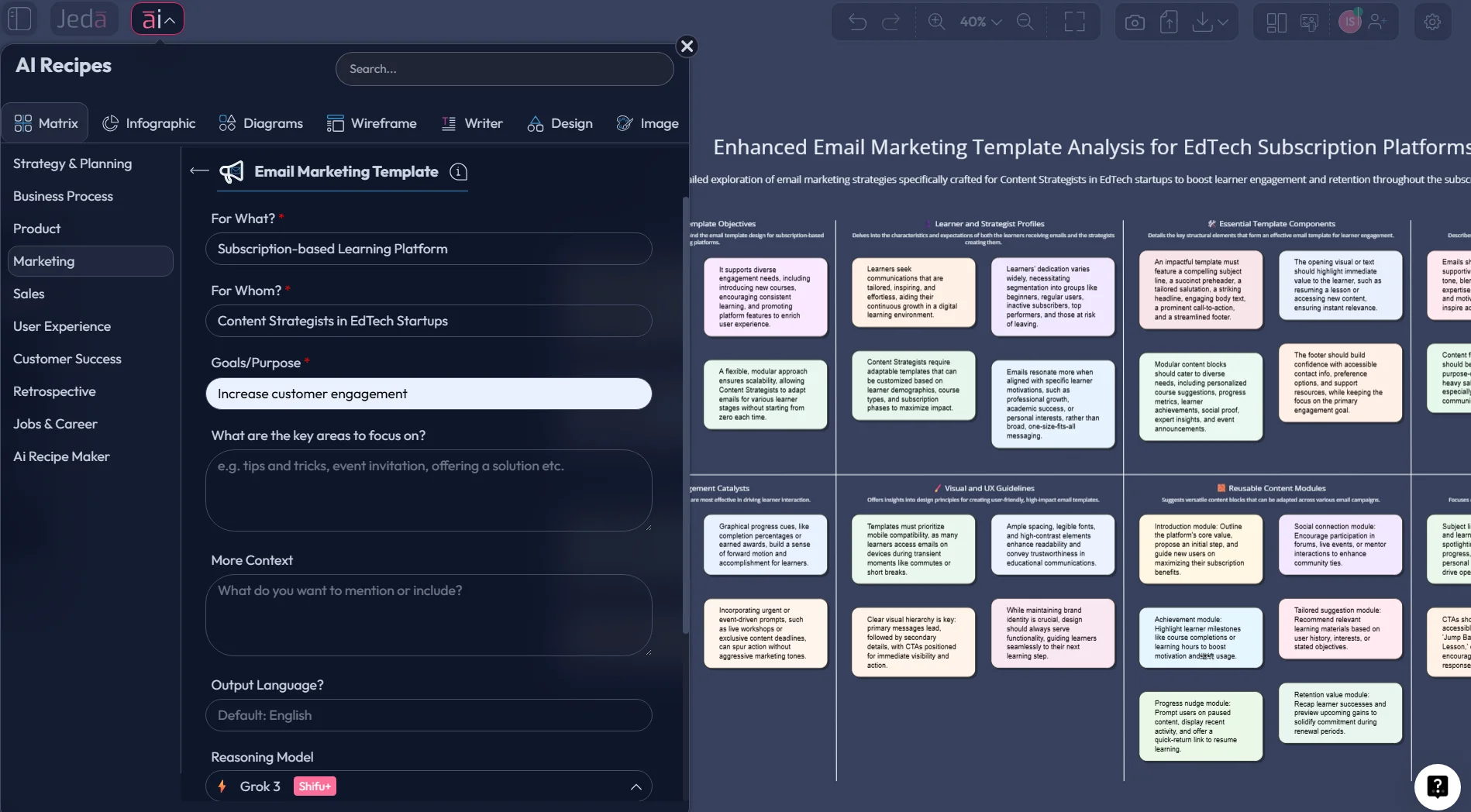1471x812 pixels.
Task: Click the AI Recipes search field
Action: 505,68
